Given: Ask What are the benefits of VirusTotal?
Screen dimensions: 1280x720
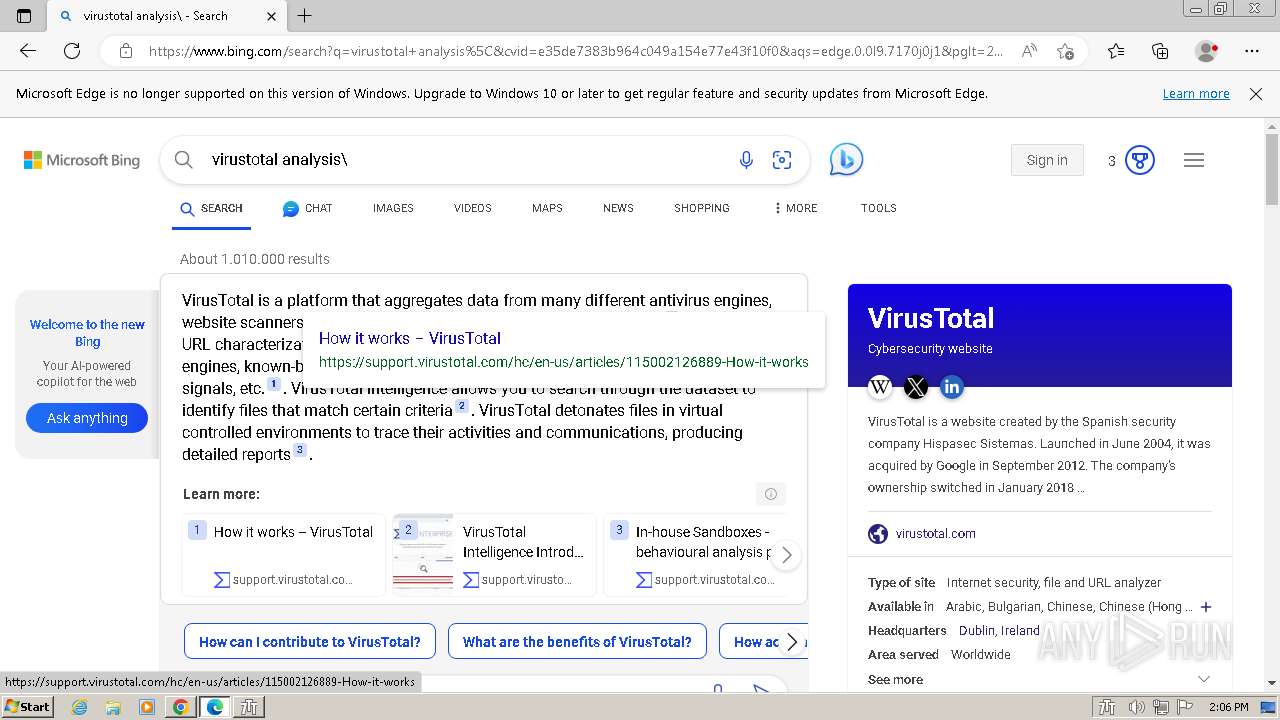Looking at the screenshot, I should 577,642.
